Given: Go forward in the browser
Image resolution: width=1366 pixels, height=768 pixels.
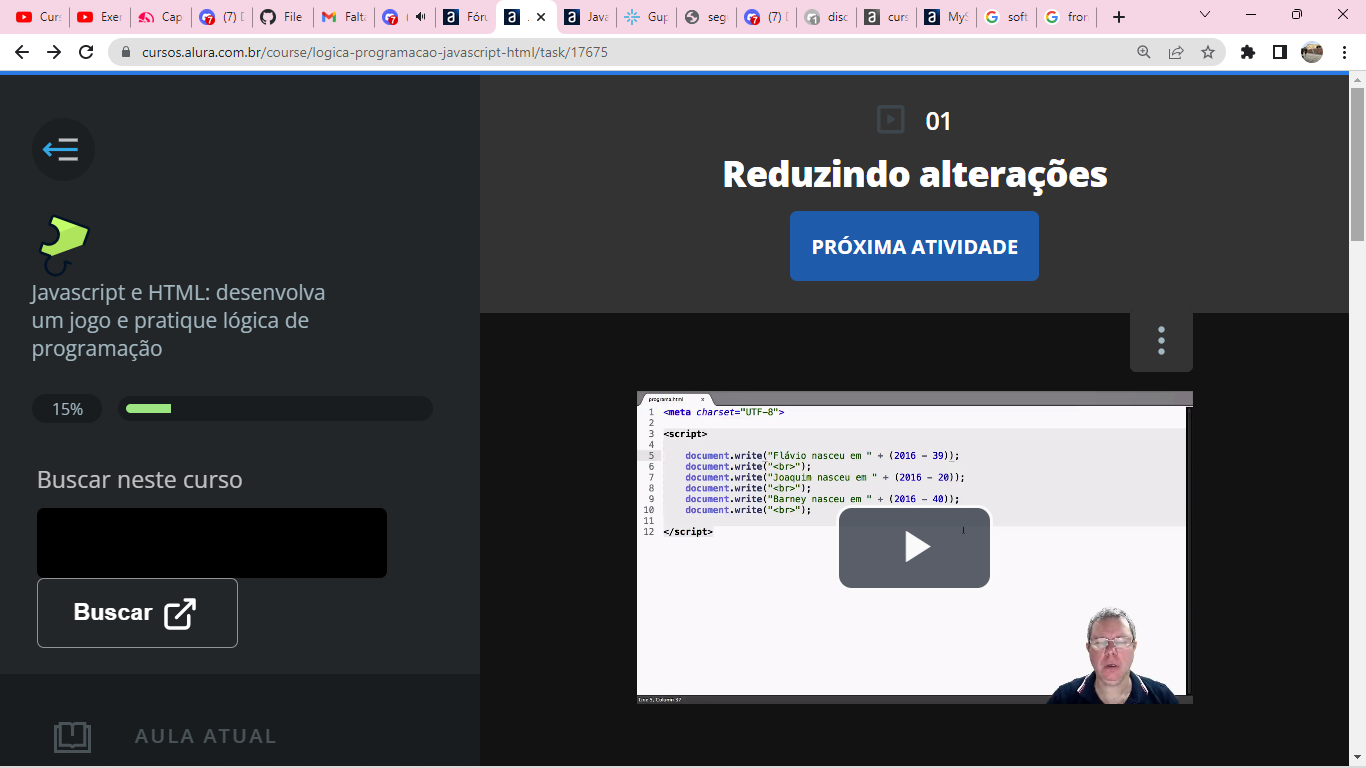Looking at the screenshot, I should (x=54, y=52).
